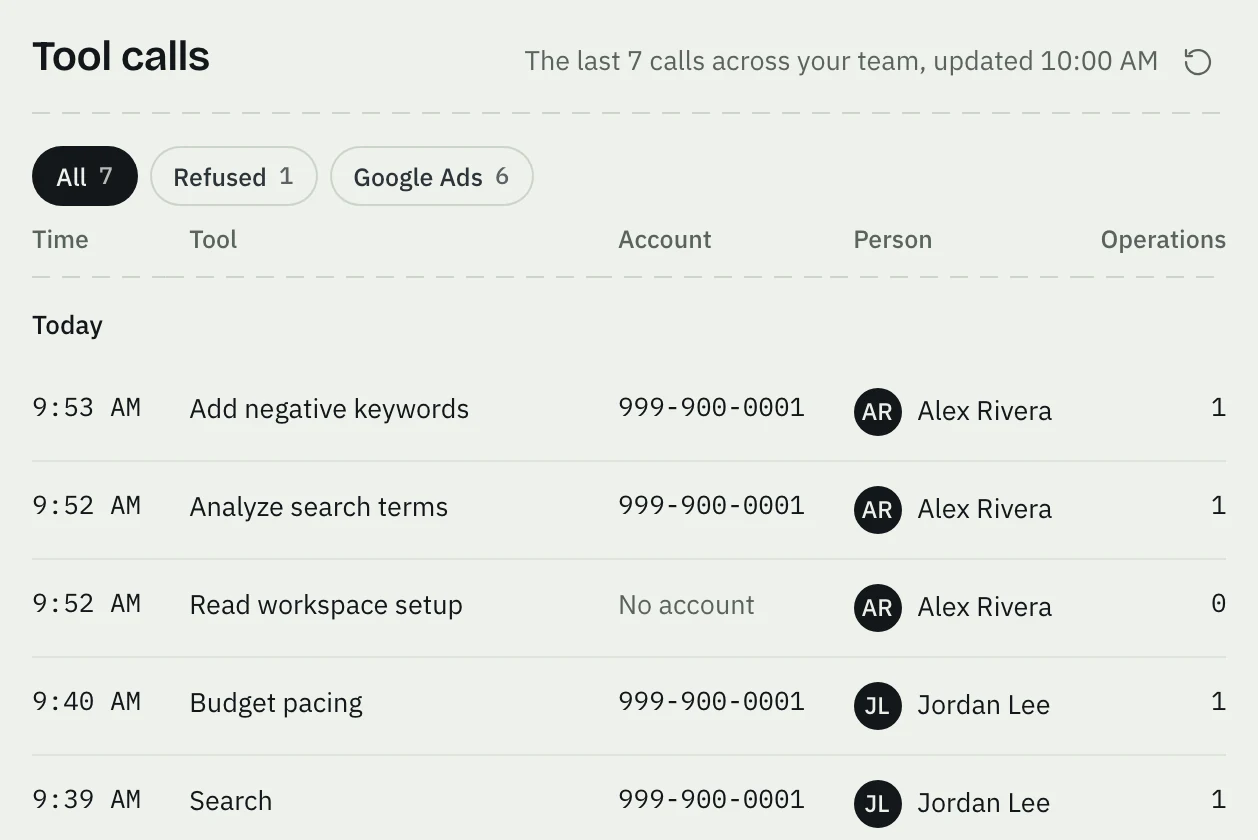Click the No account cell

pos(686,605)
